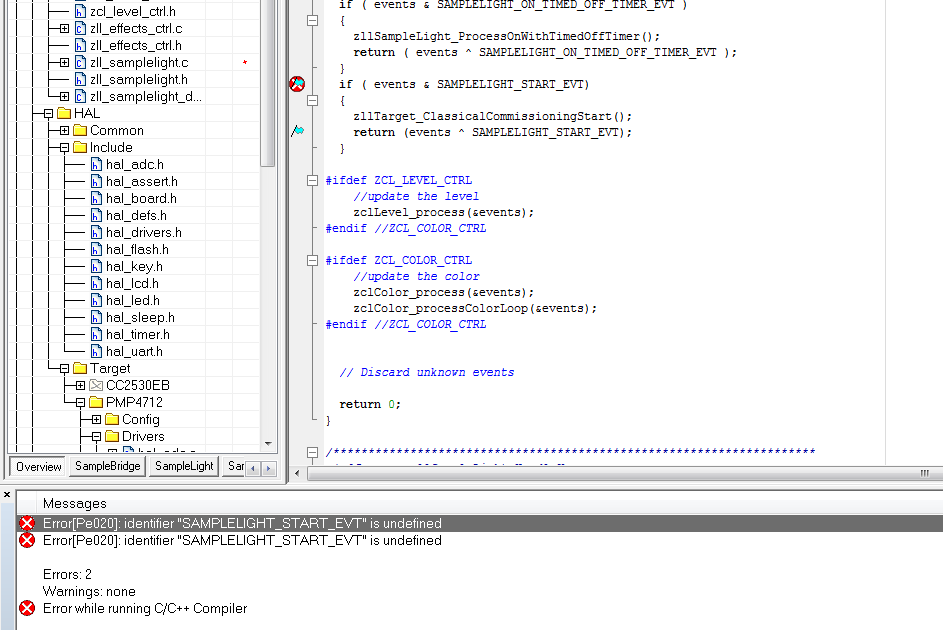
Task: Select the second 'SAMPLELIGHT_START_EVT is undefined' error row
Action: coord(480,540)
